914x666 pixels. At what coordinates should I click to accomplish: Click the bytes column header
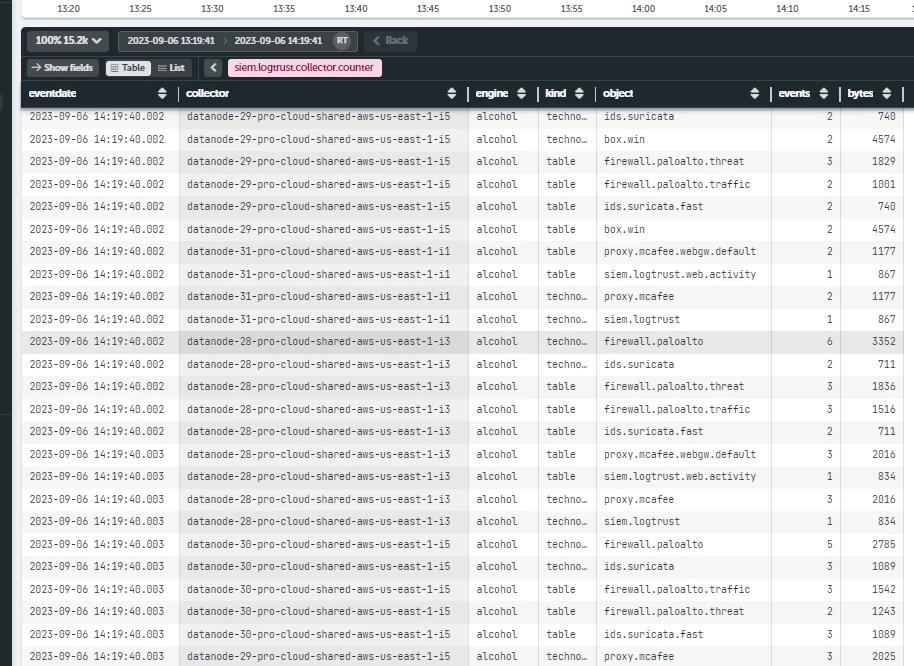[x=860, y=93]
